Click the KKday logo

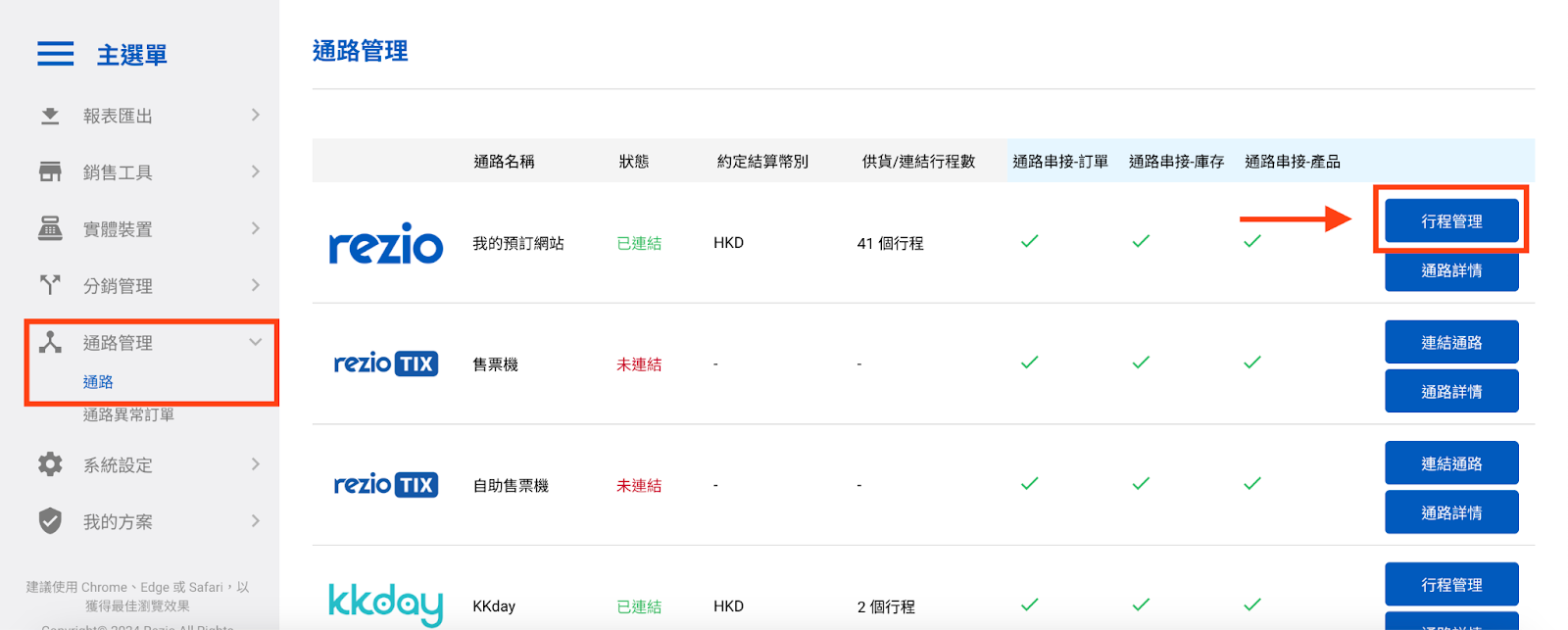coord(385,604)
